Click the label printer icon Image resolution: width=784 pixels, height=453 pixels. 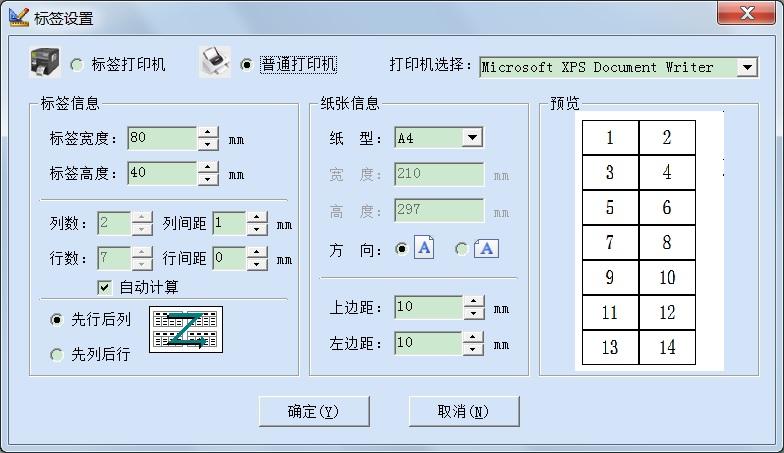[45, 64]
